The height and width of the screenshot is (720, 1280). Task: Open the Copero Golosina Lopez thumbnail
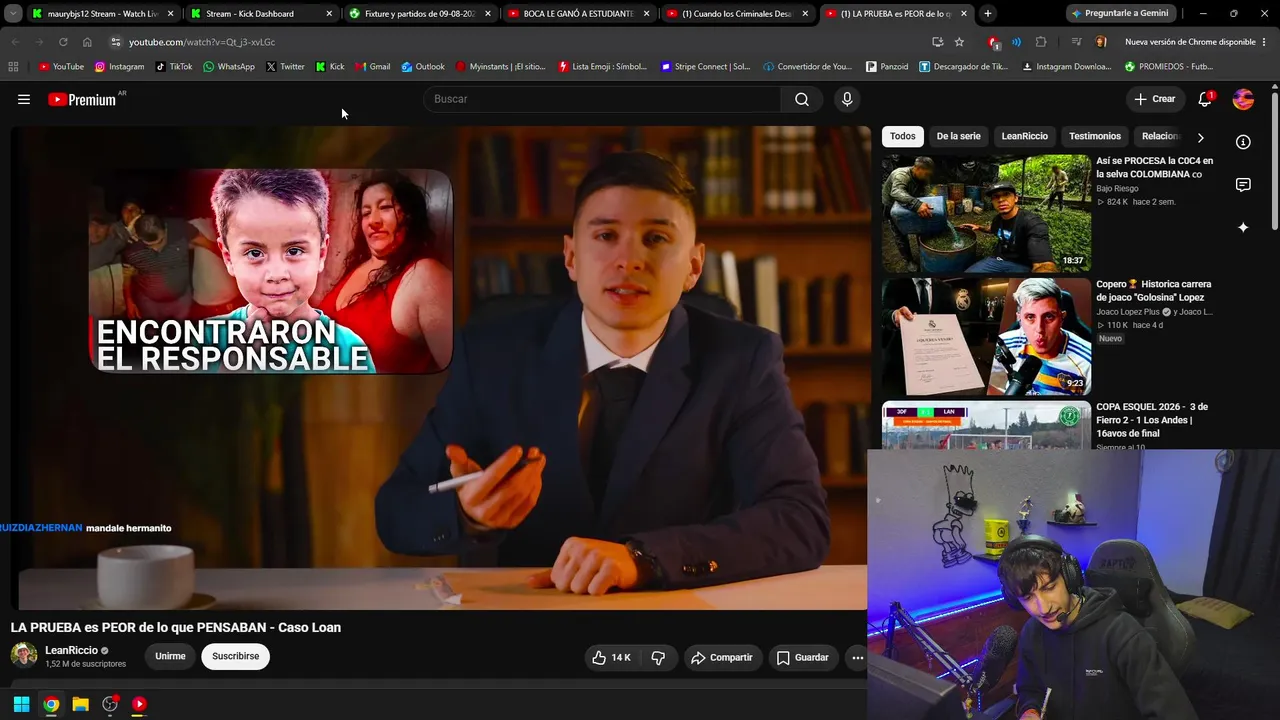986,336
